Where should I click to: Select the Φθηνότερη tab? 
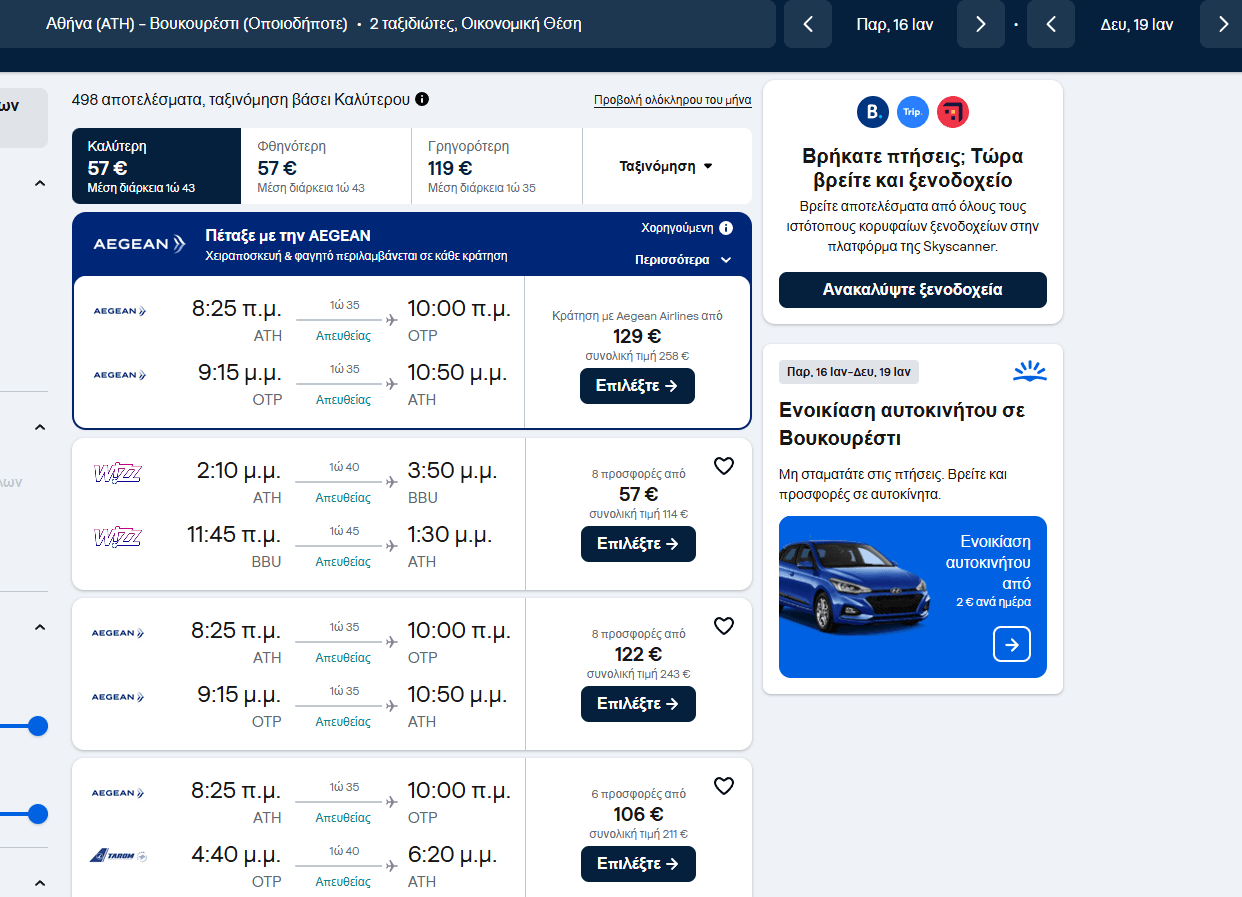(x=326, y=166)
